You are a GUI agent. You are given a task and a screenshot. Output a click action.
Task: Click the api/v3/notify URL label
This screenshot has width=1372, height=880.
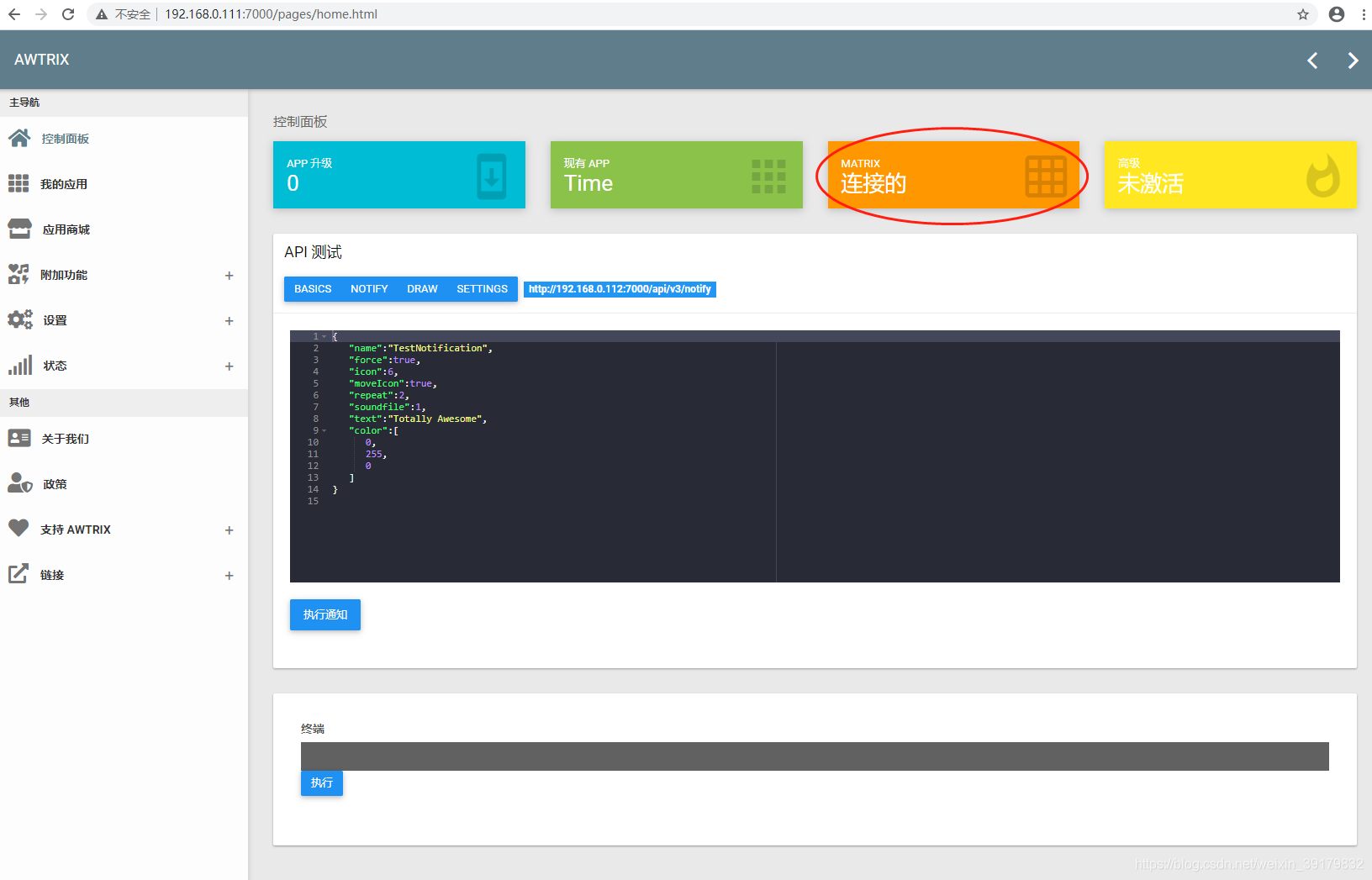[x=620, y=289]
